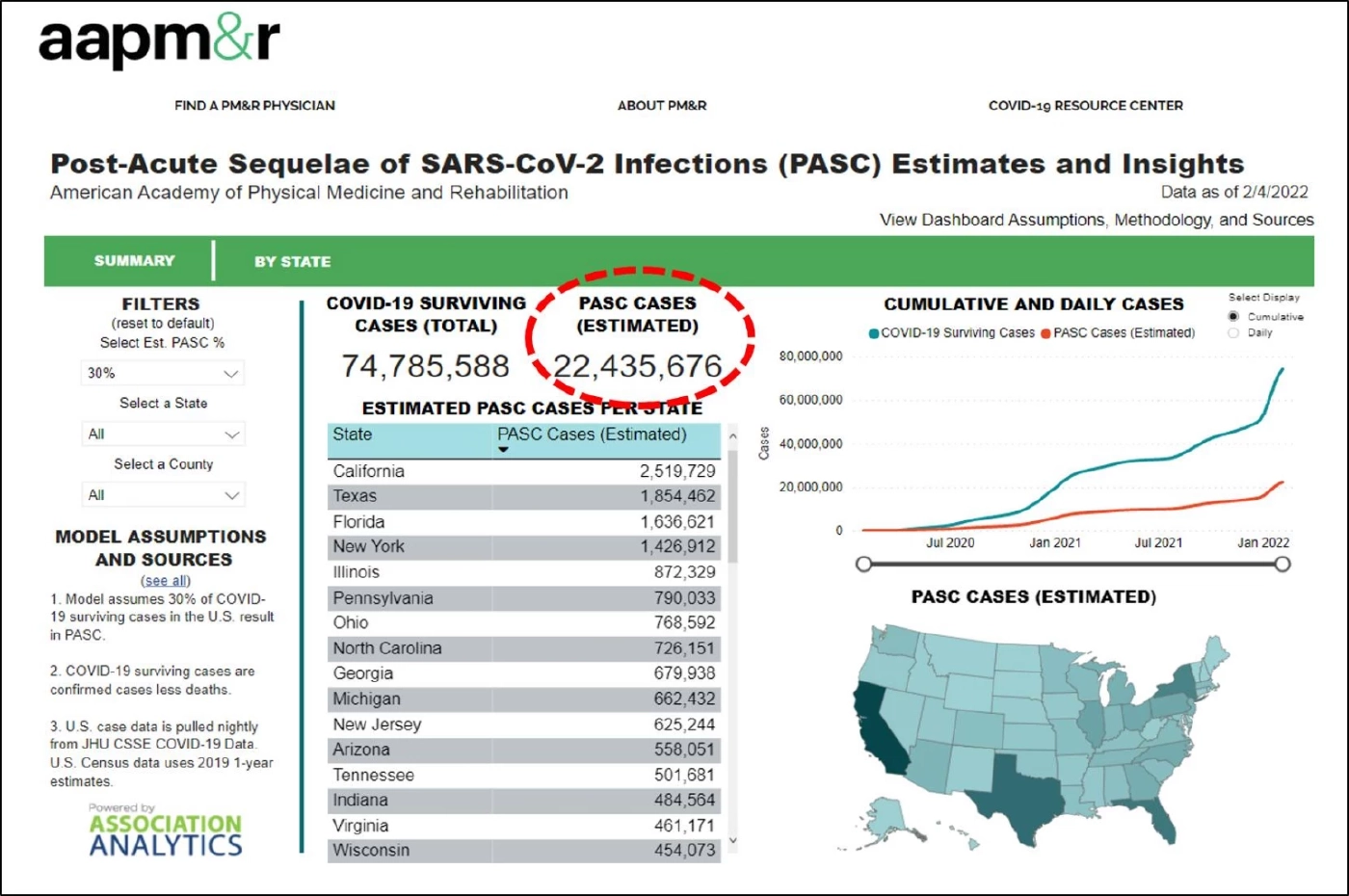The height and width of the screenshot is (896, 1349).
Task: Click the Association Analytics logo
Action: click(165, 834)
